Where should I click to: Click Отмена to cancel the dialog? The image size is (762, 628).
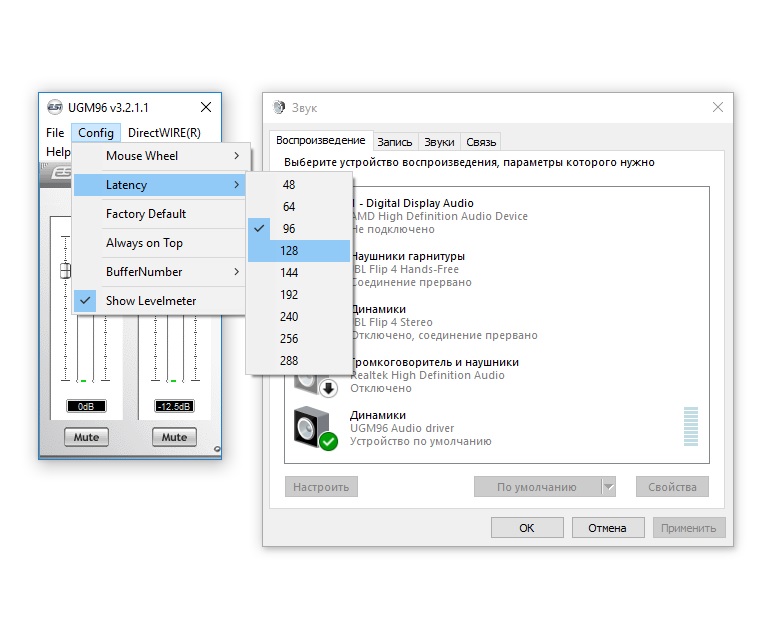(x=608, y=528)
